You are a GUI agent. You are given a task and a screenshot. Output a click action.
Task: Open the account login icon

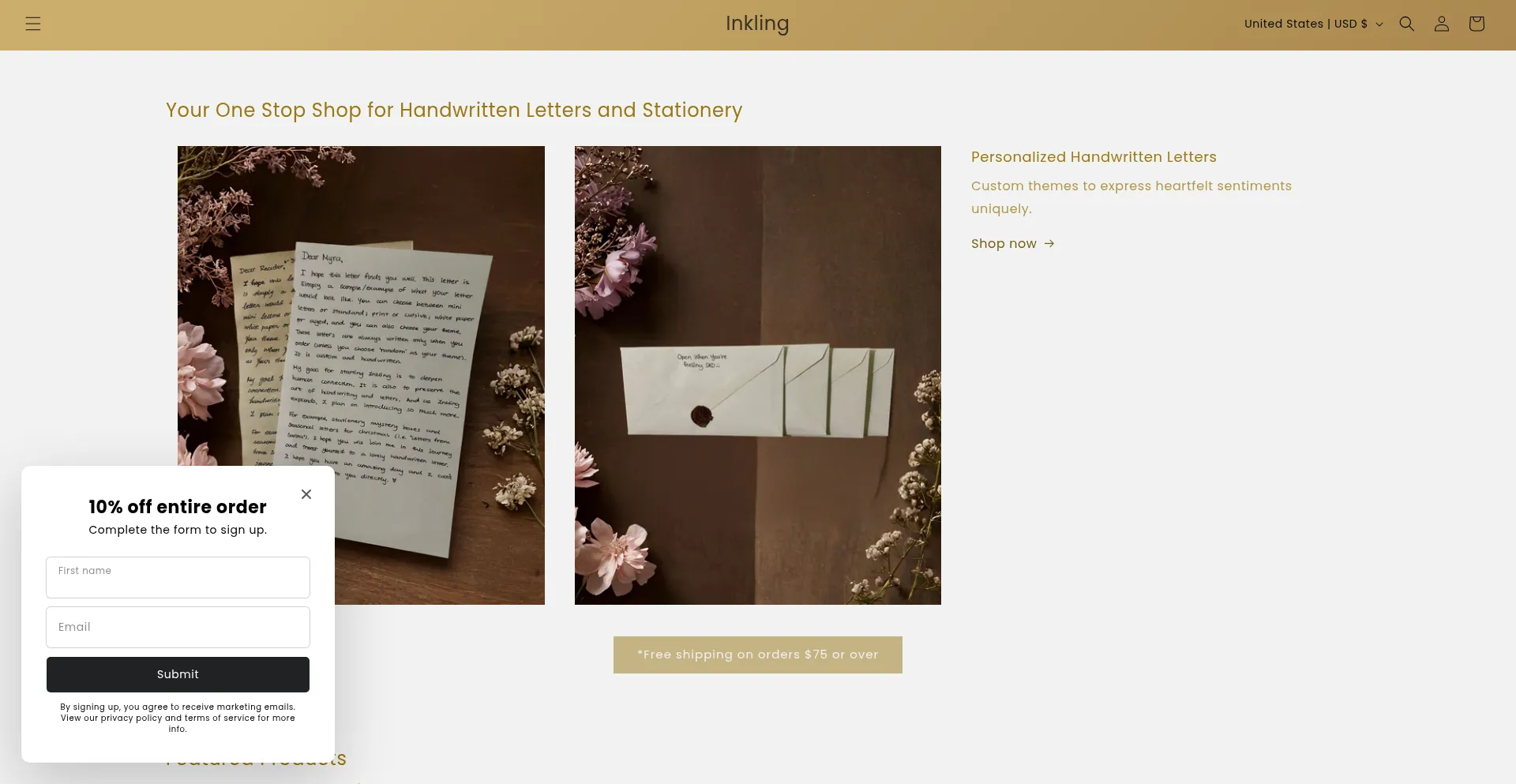click(1441, 24)
